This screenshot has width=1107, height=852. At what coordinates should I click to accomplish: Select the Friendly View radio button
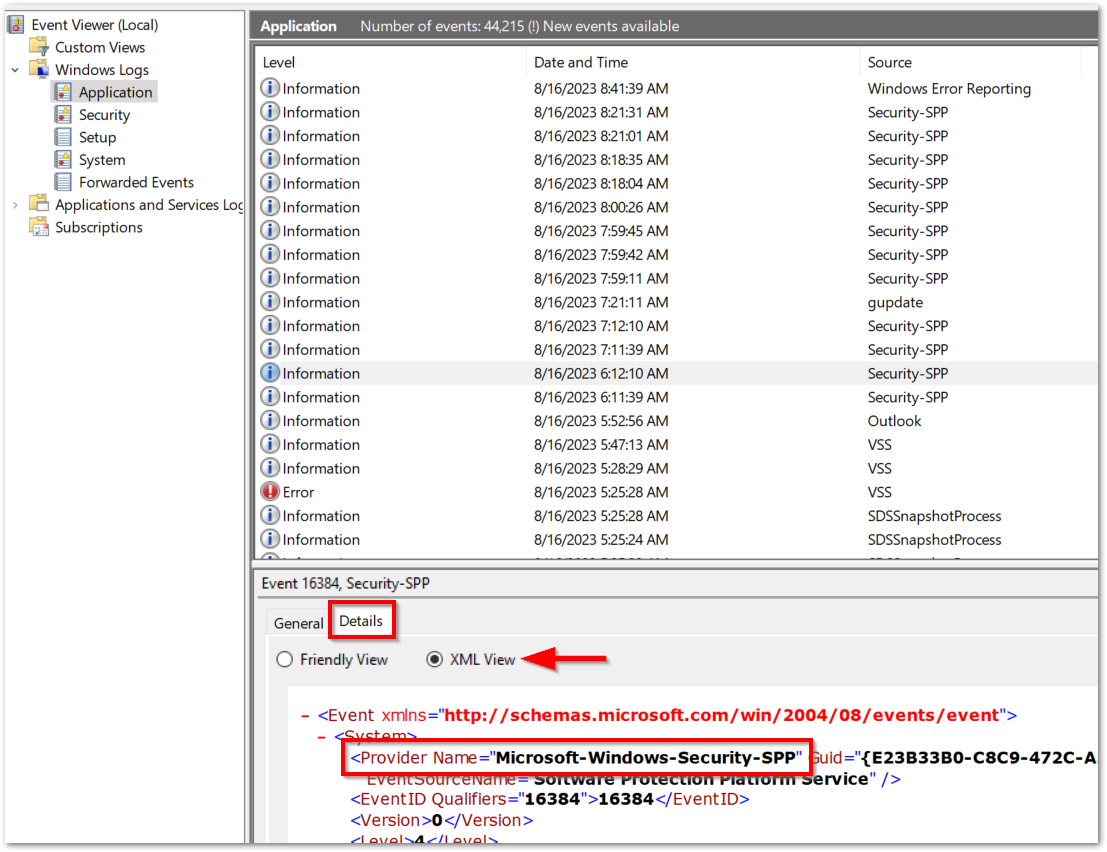284,659
